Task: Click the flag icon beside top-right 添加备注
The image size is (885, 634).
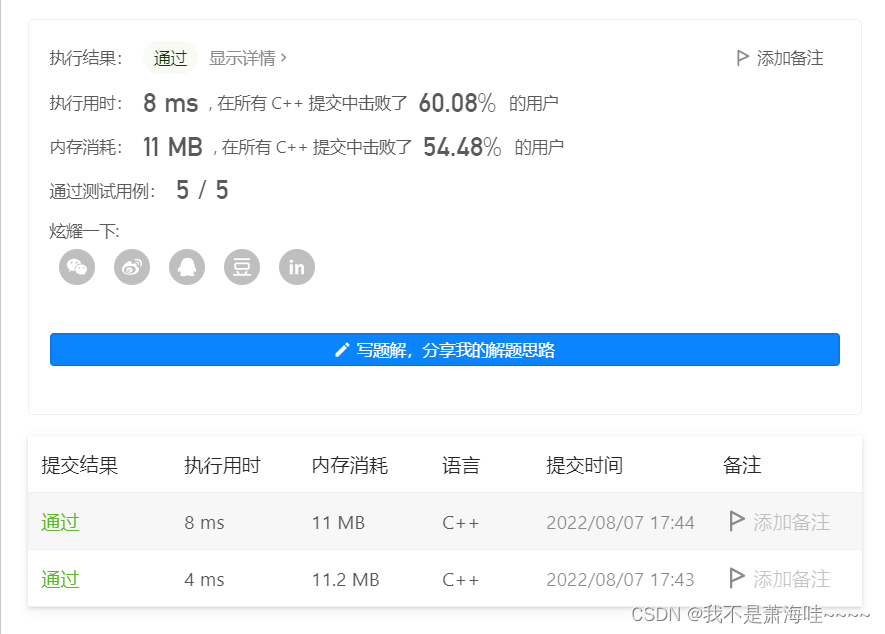Action: coord(744,58)
